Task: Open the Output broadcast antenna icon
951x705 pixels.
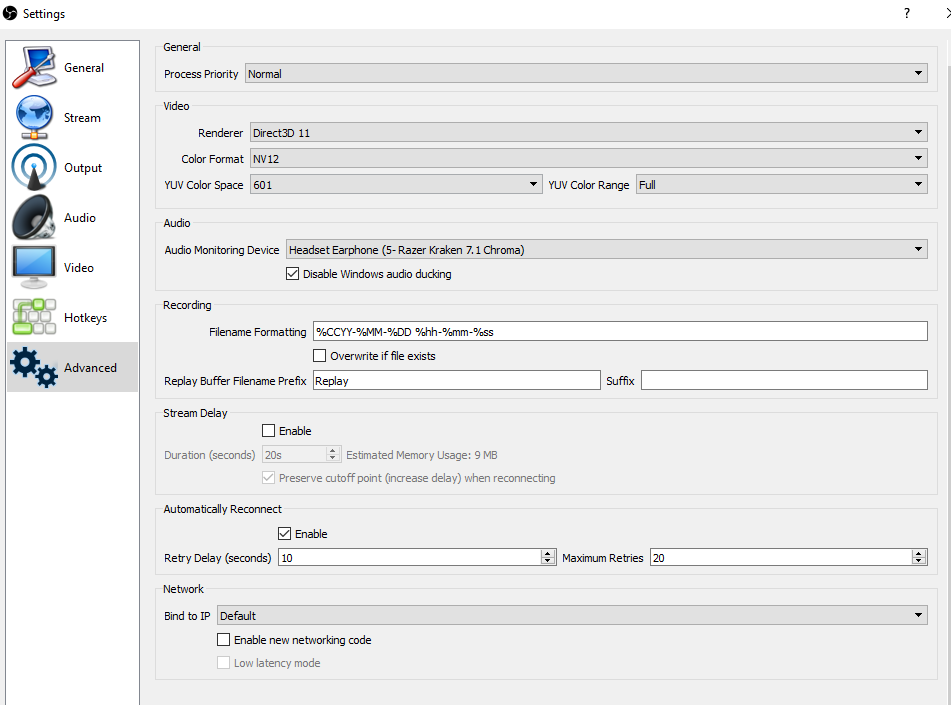Action: [x=34, y=167]
